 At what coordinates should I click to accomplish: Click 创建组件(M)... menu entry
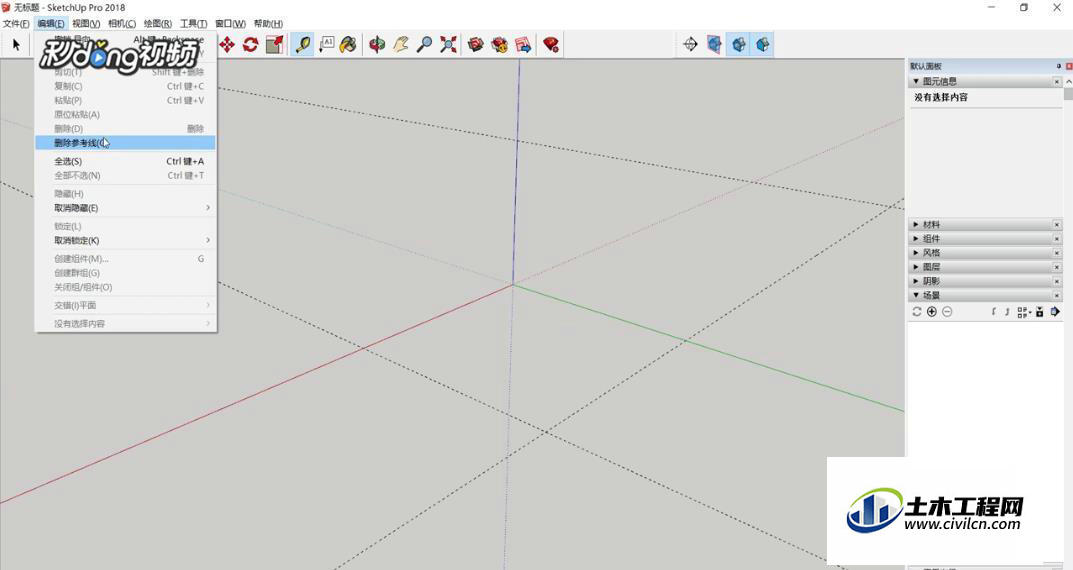click(125, 259)
